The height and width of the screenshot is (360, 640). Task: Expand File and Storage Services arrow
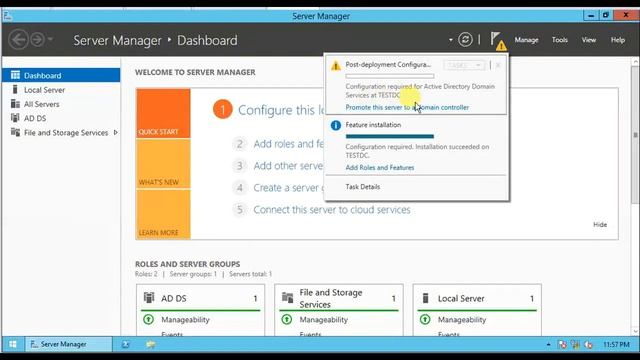[116, 133]
